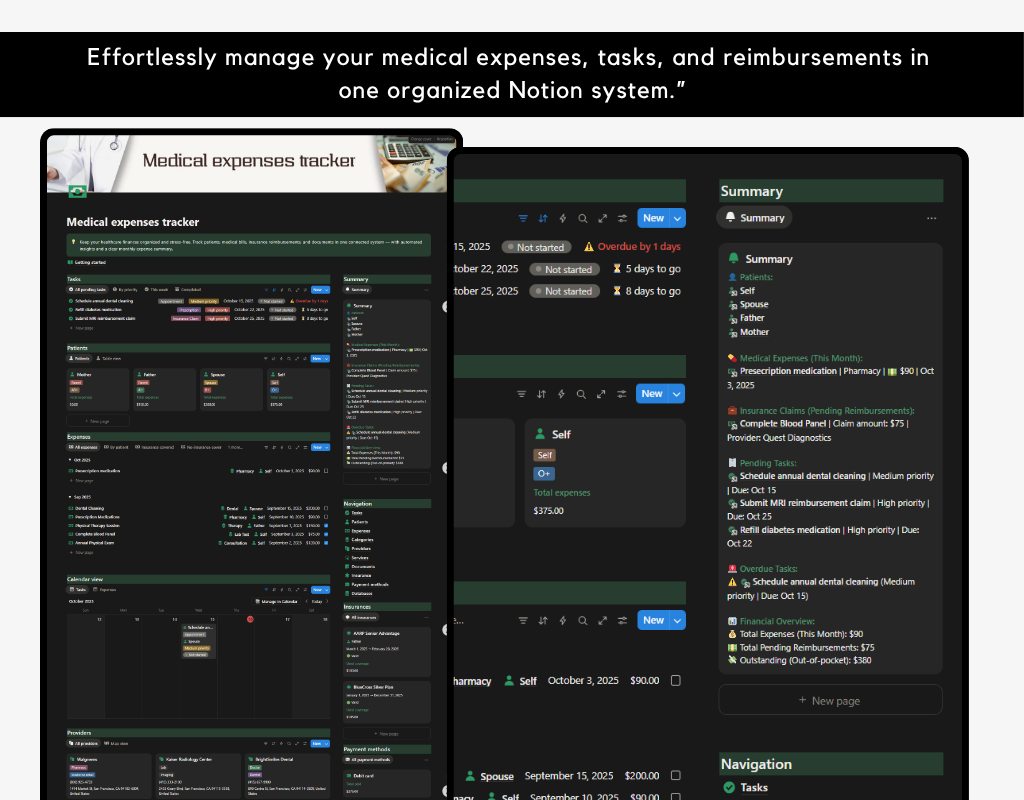The width and height of the screenshot is (1024, 800).
Task: Open the view settings sliders icon in the enlarged Tasks toolbar
Action: (x=622, y=219)
